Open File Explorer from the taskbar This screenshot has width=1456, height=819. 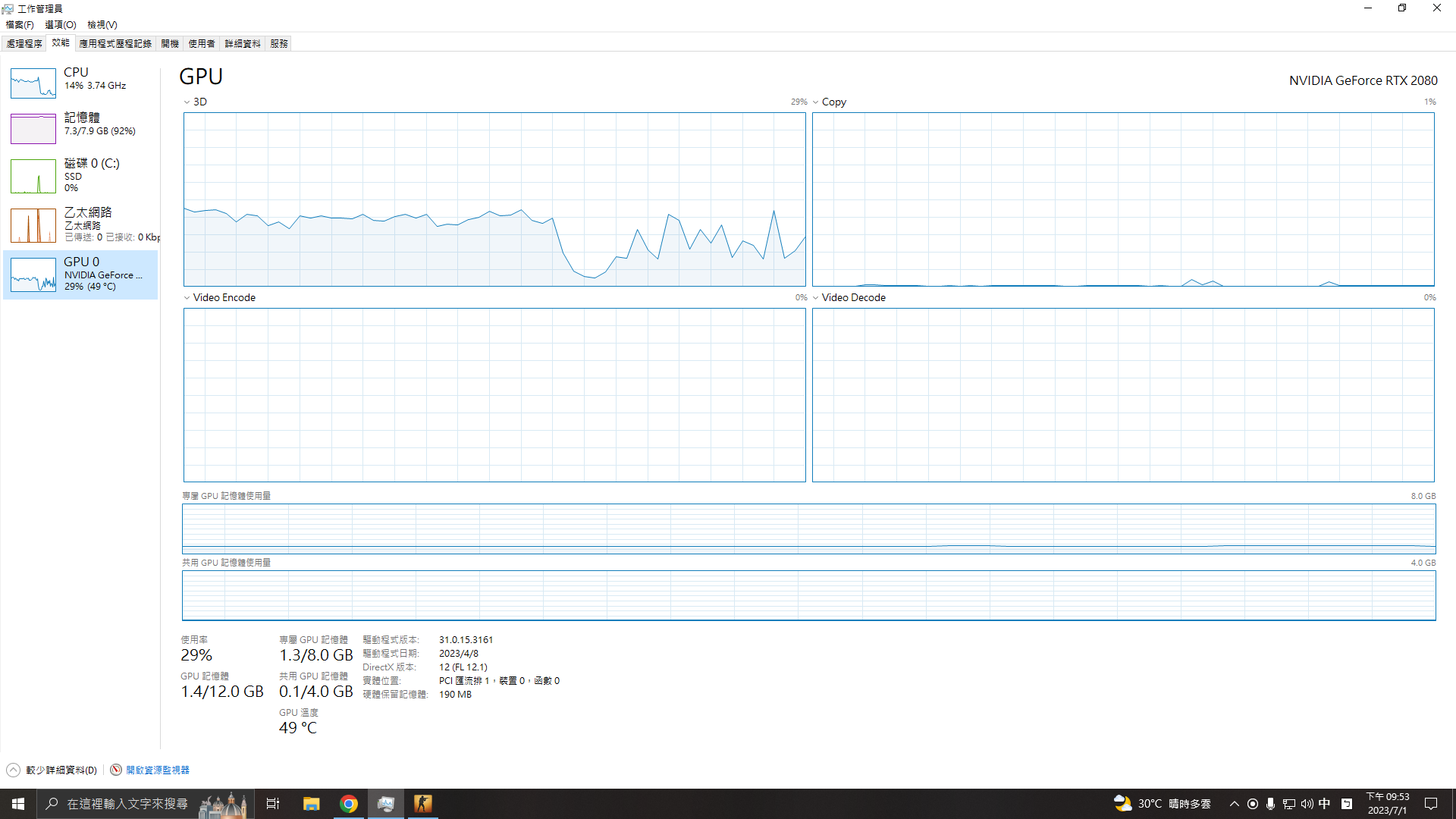tap(311, 804)
